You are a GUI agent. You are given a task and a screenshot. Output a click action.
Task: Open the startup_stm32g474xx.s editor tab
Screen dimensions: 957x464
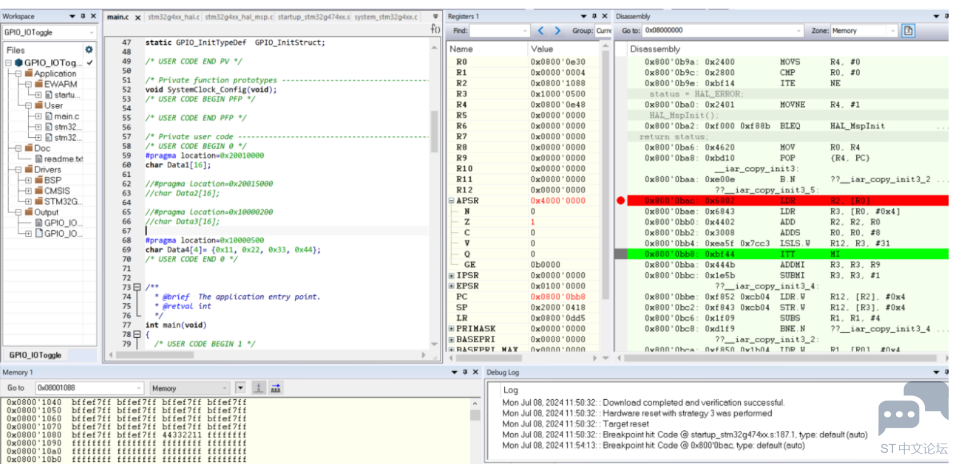click(314, 17)
